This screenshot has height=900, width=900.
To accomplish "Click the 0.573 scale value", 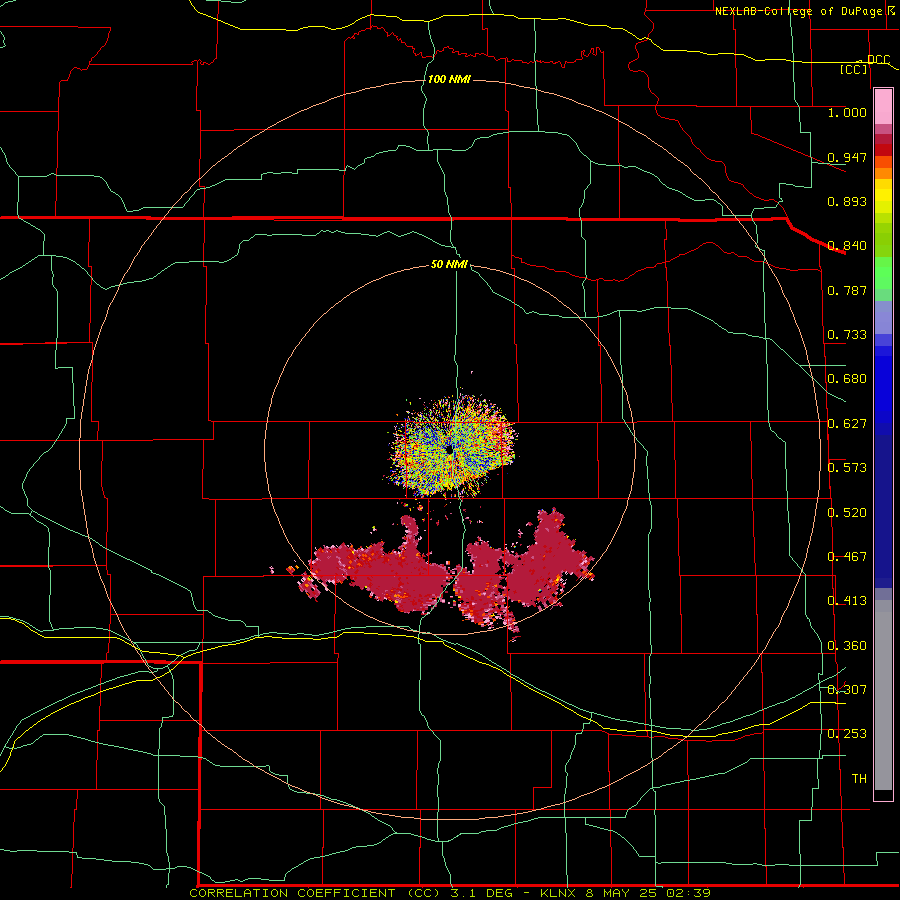I will pos(847,468).
